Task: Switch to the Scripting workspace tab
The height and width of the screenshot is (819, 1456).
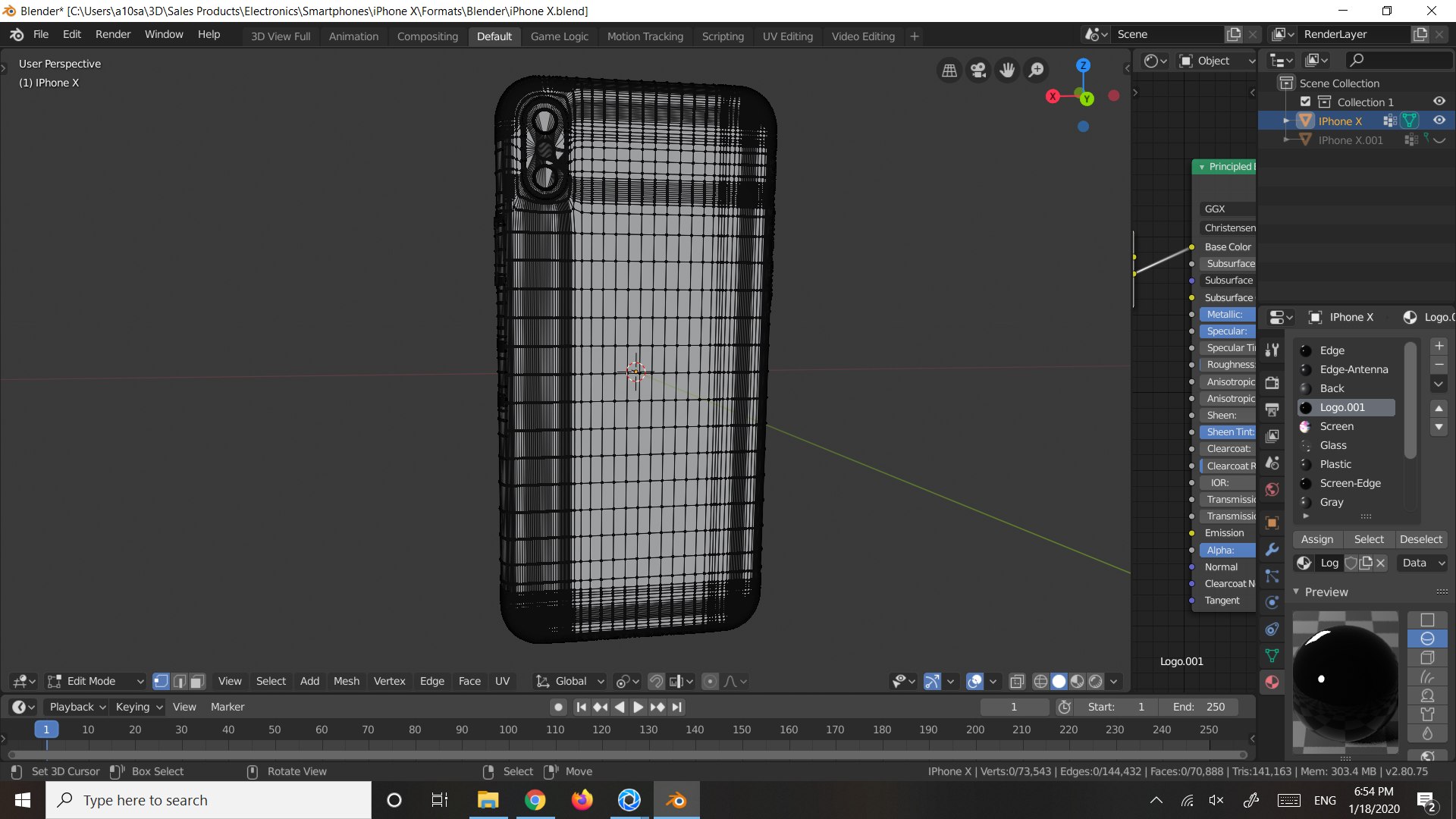Action: click(723, 36)
